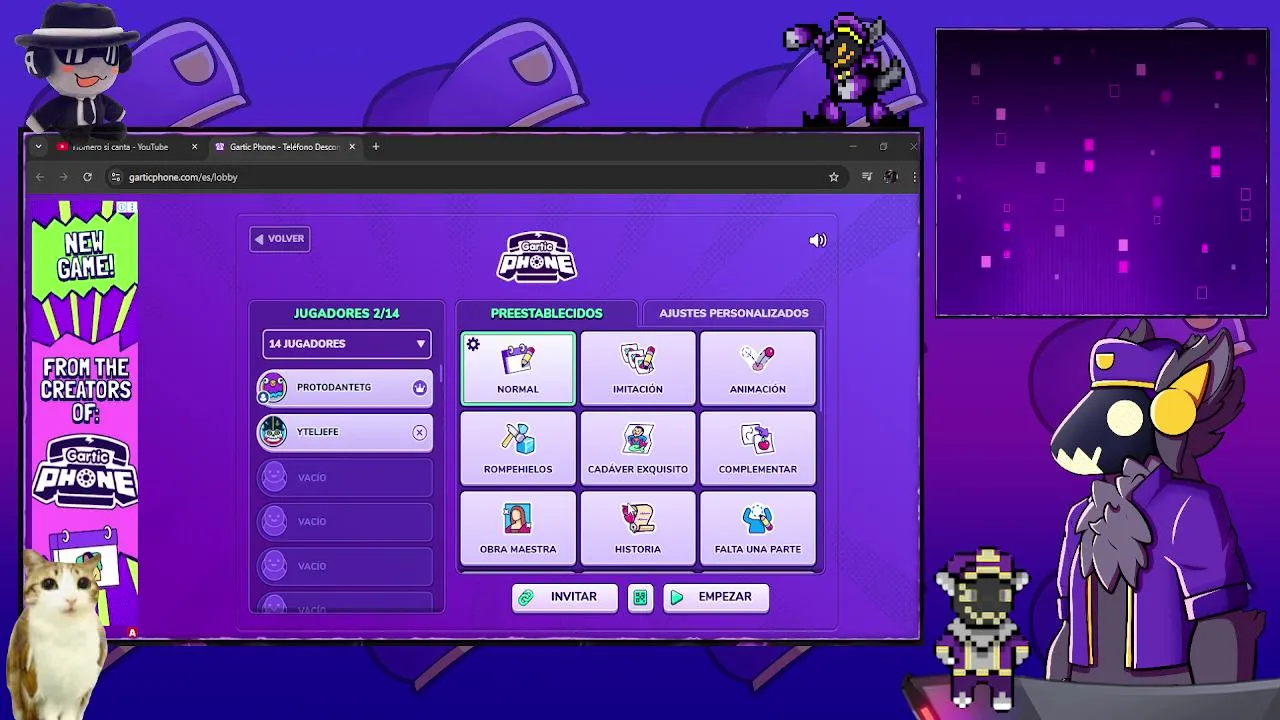Image resolution: width=1280 pixels, height=720 pixels.
Task: Go forward in browser history
Action: pos(63,177)
